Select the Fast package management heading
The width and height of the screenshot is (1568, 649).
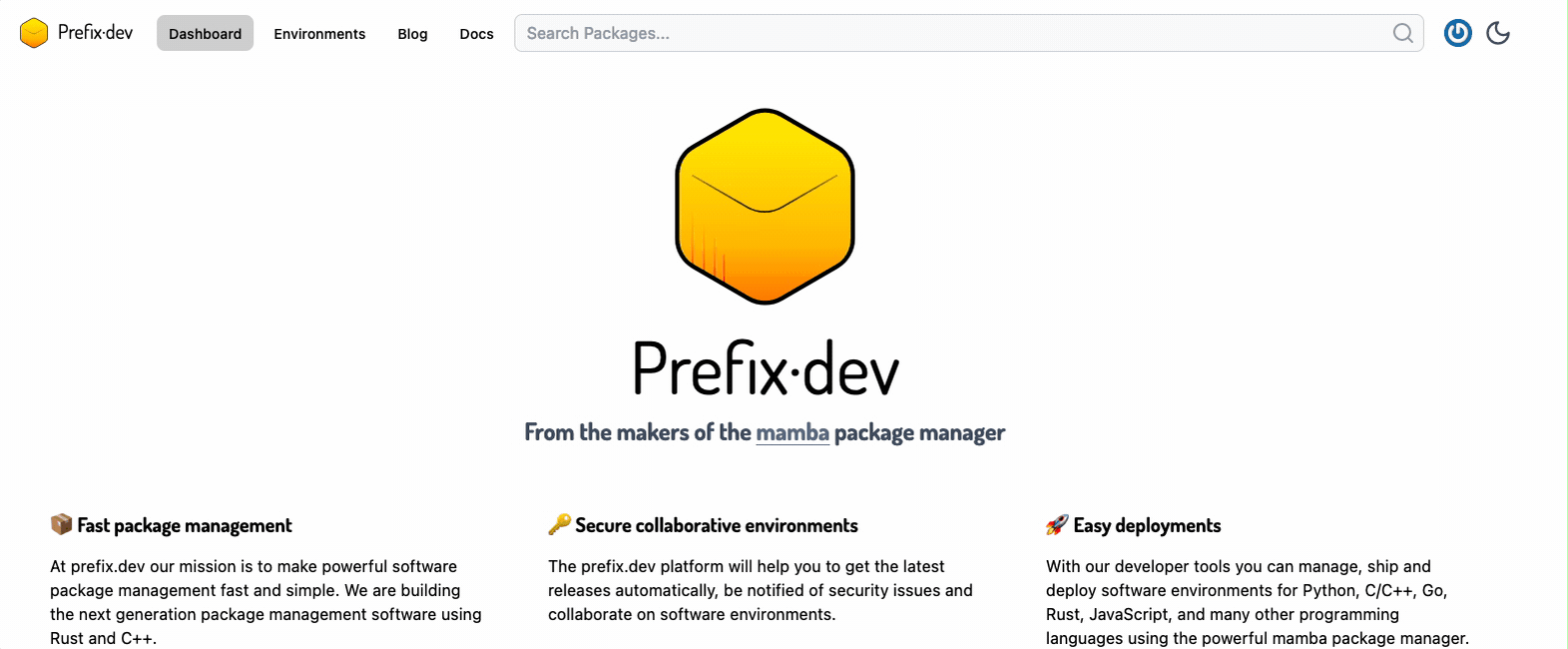[185, 525]
